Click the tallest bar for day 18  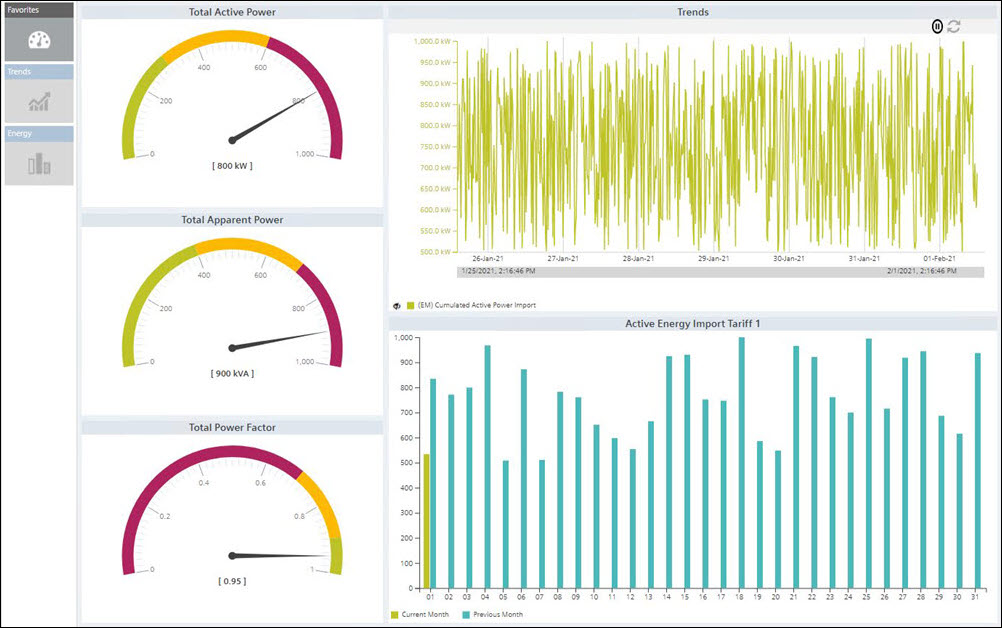pyautogui.click(x=741, y=463)
